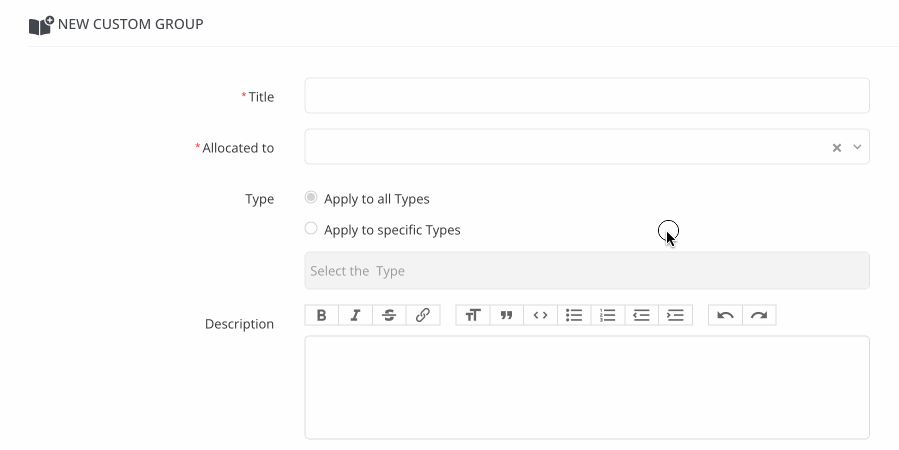Redo the last editor change
This screenshot has width=899, height=450.
[x=759, y=315]
